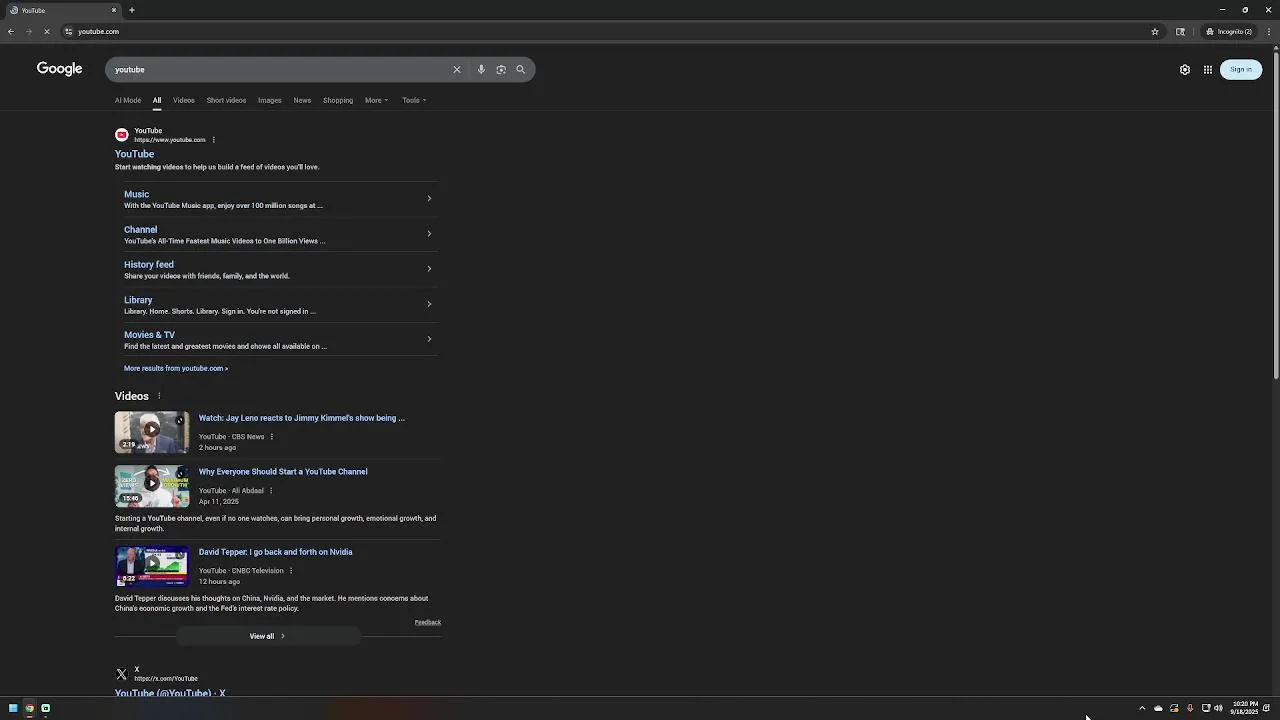Click the Incognito (2) indicator
1280x720 pixels.
pos(1229,32)
